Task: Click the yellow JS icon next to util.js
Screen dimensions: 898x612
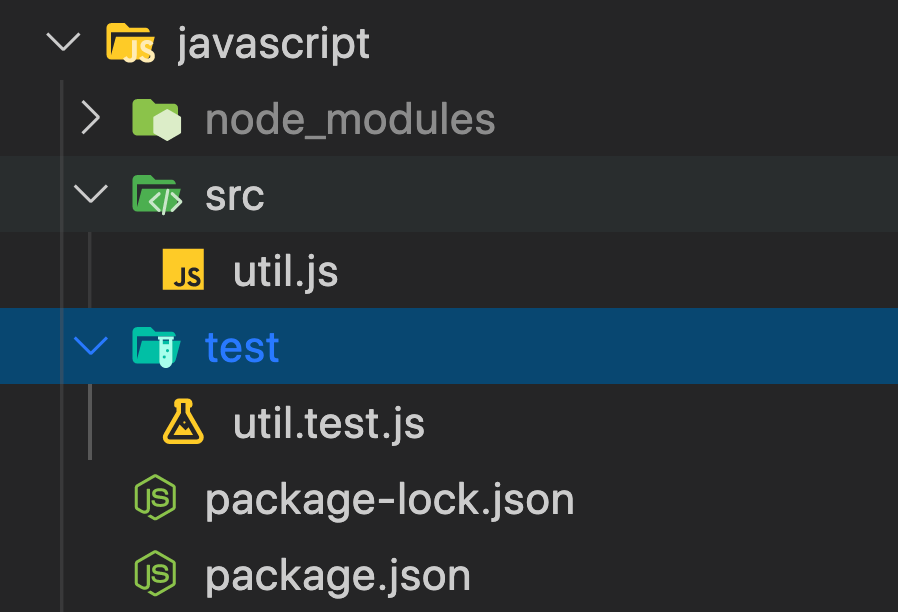Action: click(183, 270)
